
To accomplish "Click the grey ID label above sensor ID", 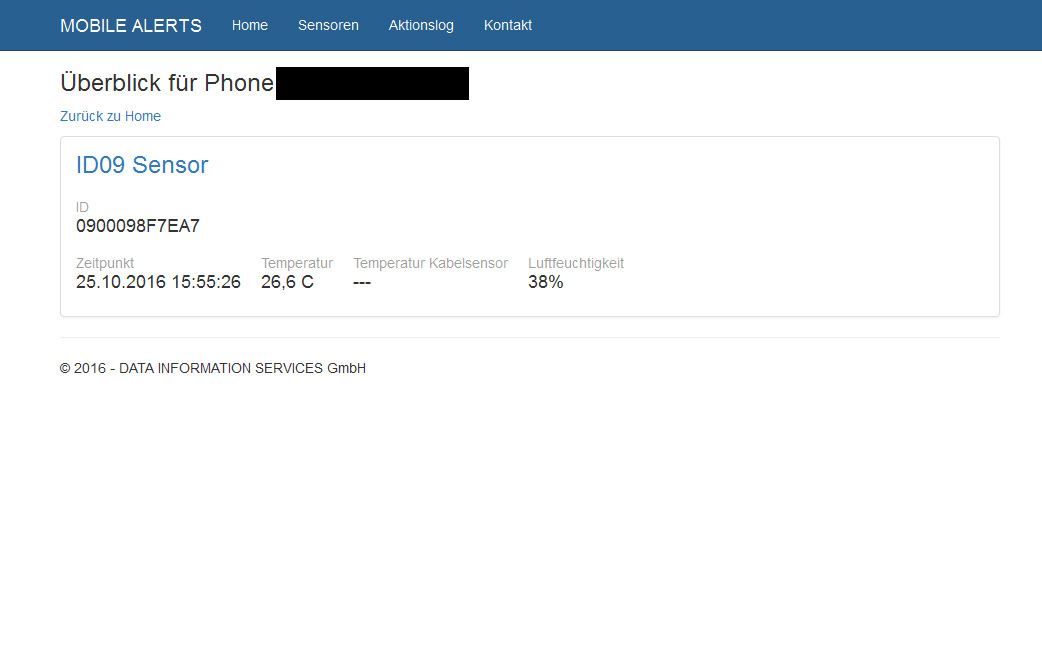I will click(83, 207).
